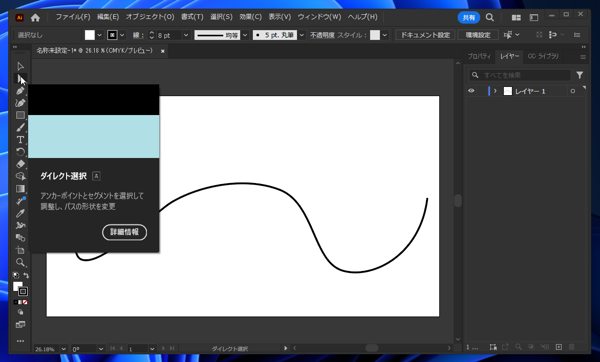
Task: Click the ドキュメント設定 button
Action: [425, 35]
